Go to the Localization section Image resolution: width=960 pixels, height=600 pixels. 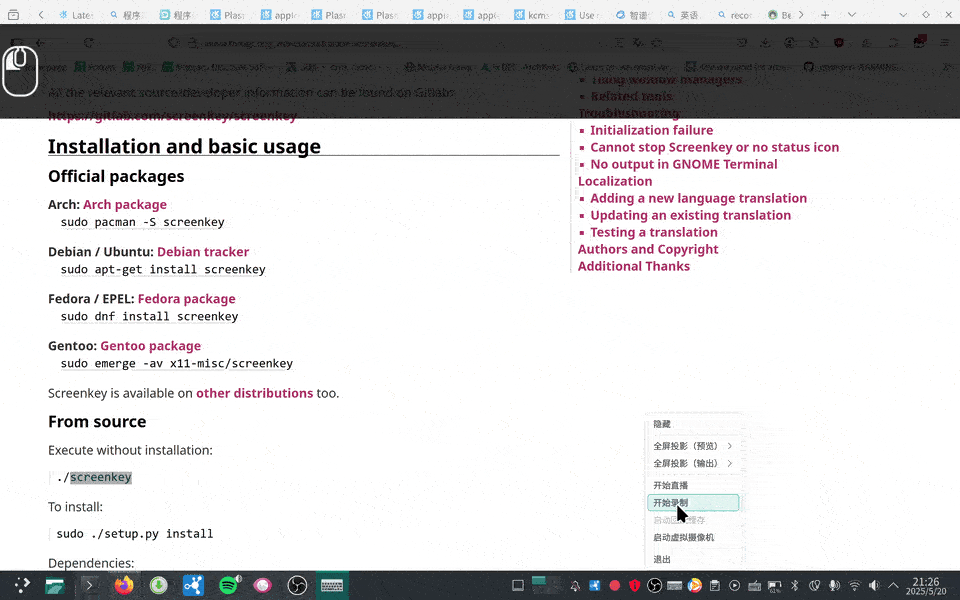click(x=615, y=181)
